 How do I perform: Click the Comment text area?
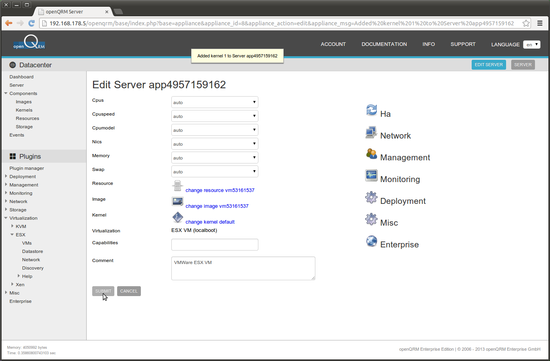(x=243, y=268)
